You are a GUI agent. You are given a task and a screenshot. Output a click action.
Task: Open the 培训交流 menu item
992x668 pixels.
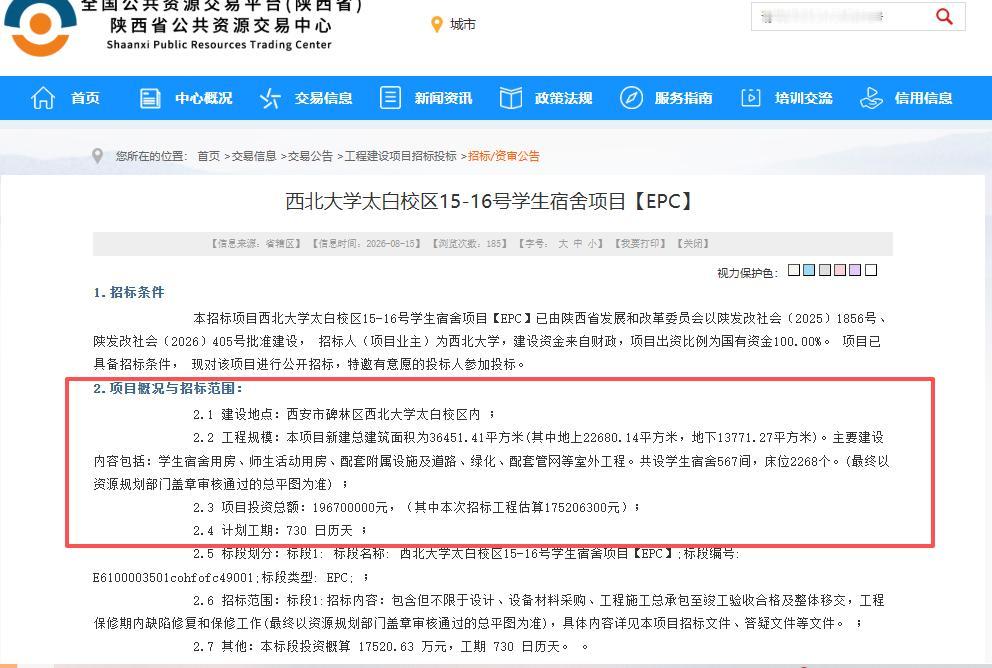pyautogui.click(x=803, y=98)
